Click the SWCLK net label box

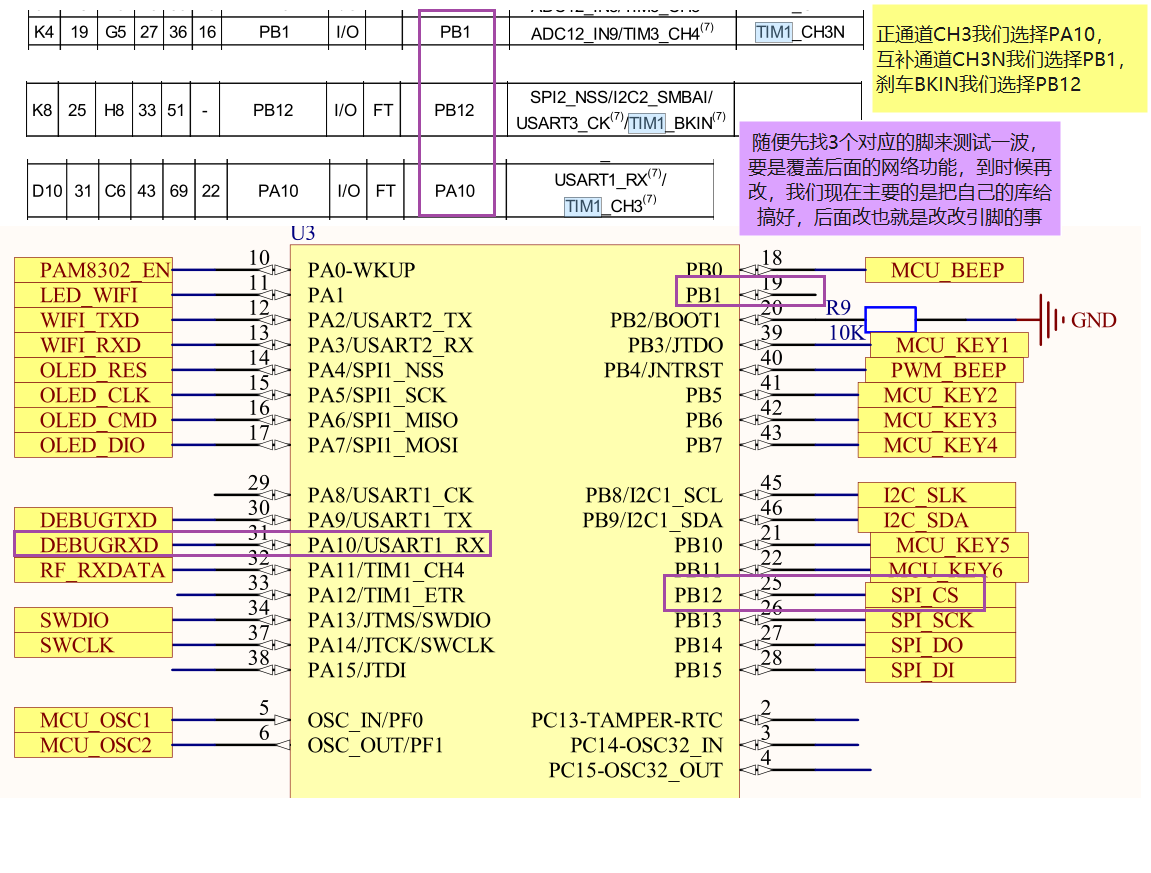point(93,645)
